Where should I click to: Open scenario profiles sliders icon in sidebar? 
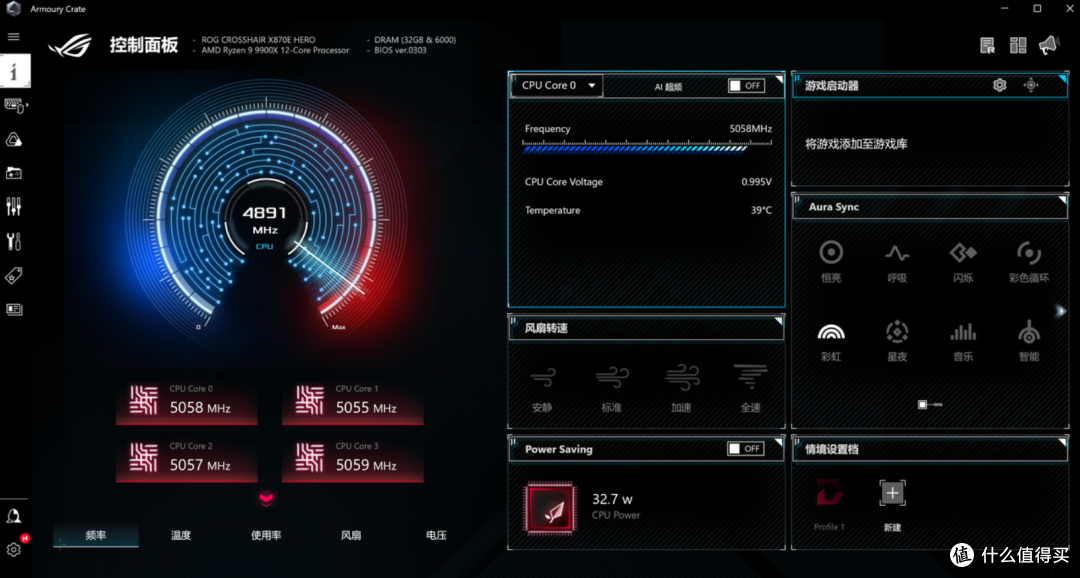point(14,207)
